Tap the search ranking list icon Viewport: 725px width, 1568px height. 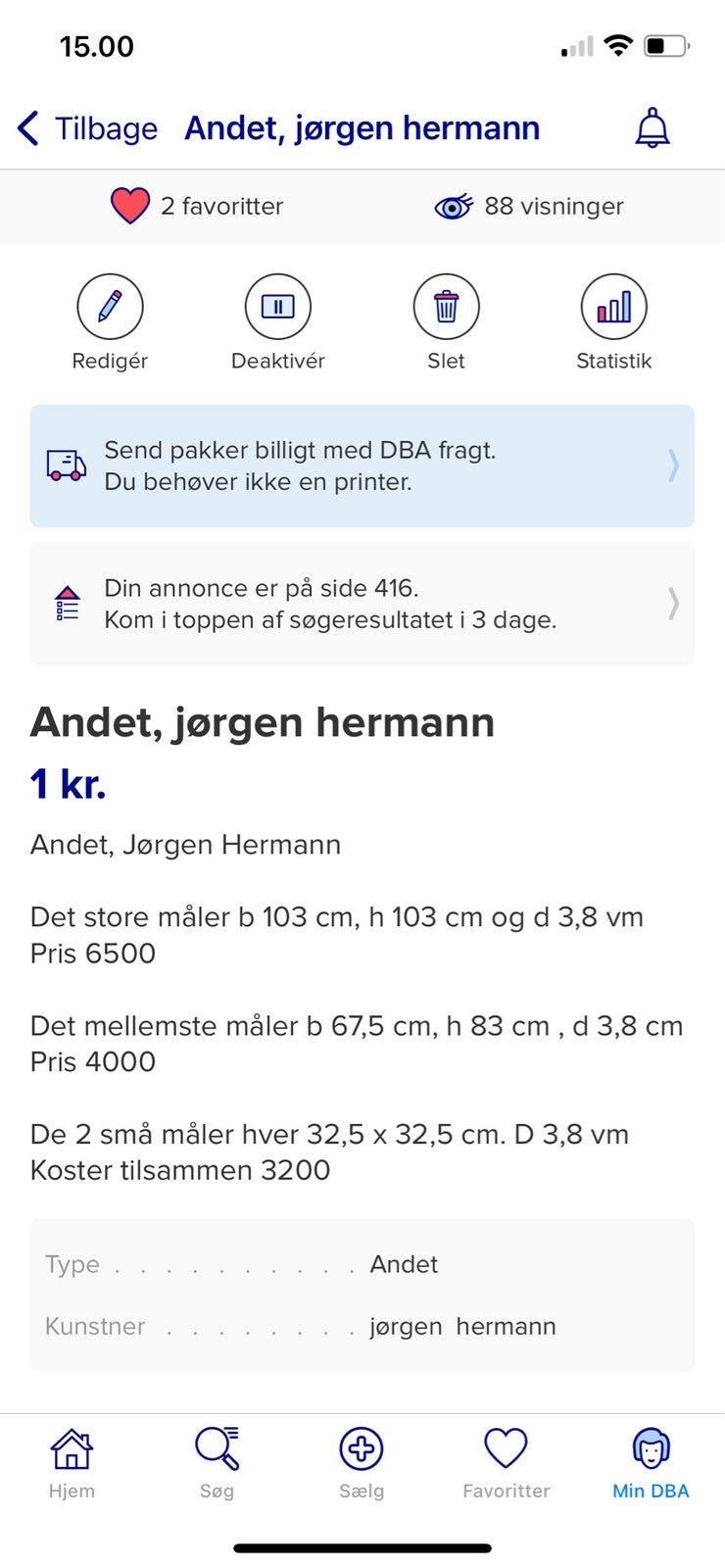[67, 604]
